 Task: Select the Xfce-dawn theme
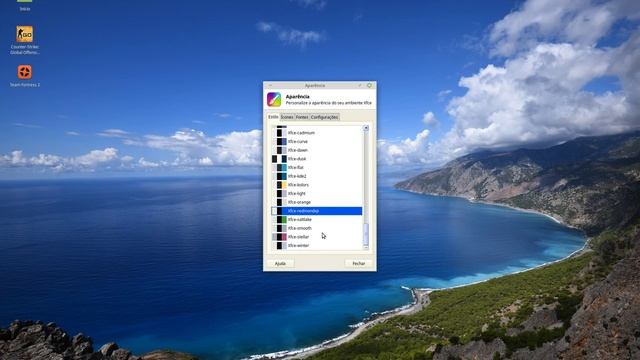coord(317,150)
